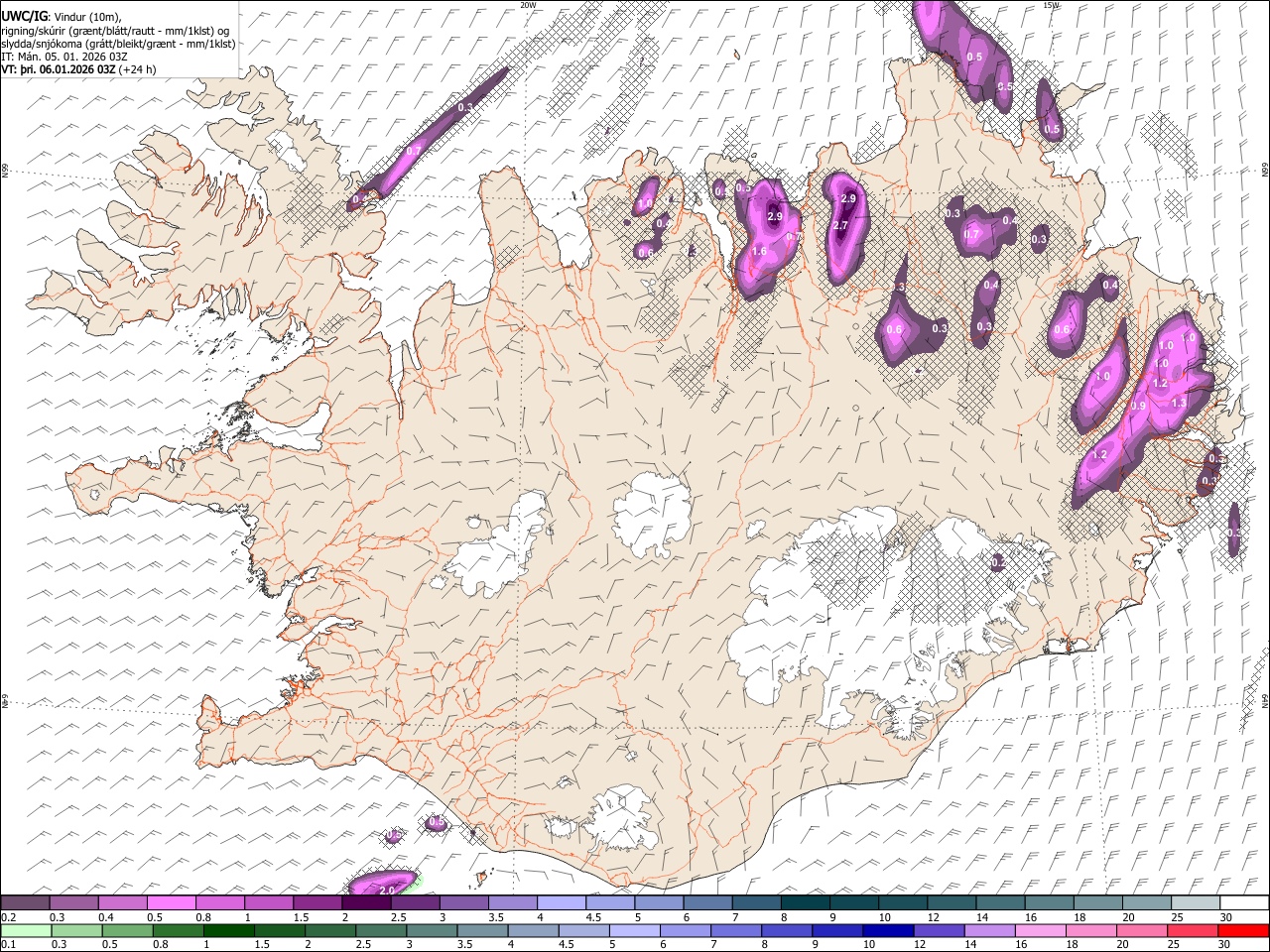Click the top-row legend swatch starting at 0.2
This screenshot has width=1270, height=952.
pos(25,903)
